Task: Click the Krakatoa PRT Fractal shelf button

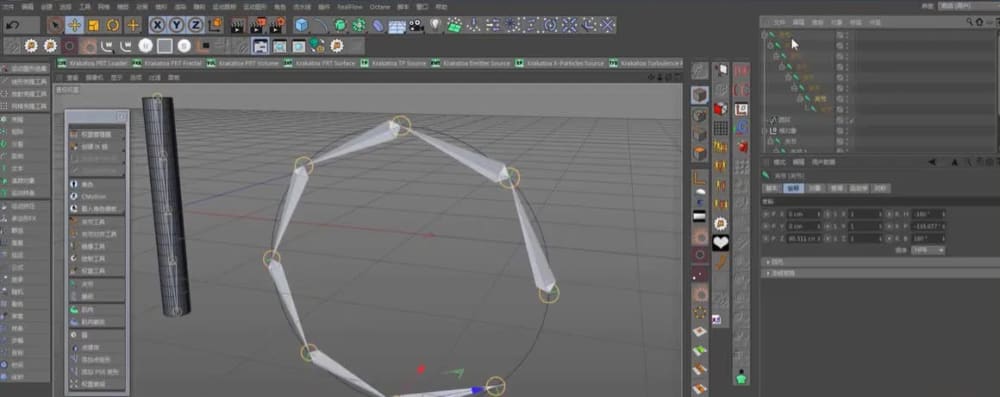Action: point(167,63)
